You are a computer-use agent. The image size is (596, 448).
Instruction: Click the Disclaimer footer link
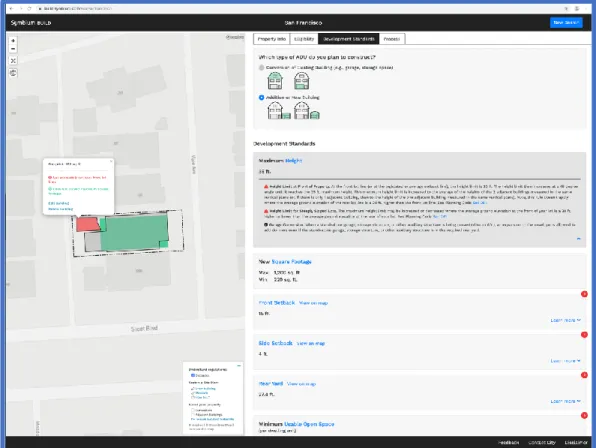coord(576,443)
